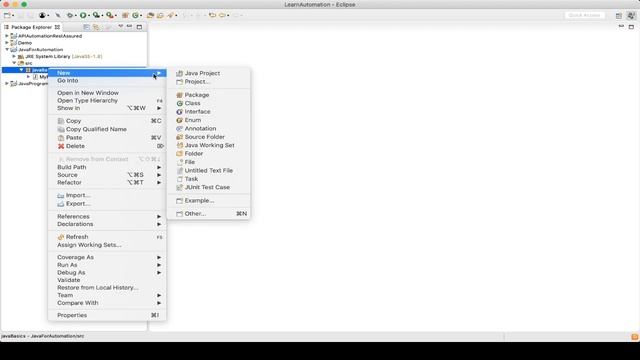
Task: Select the Java perspective icon
Action: (x=631, y=16)
